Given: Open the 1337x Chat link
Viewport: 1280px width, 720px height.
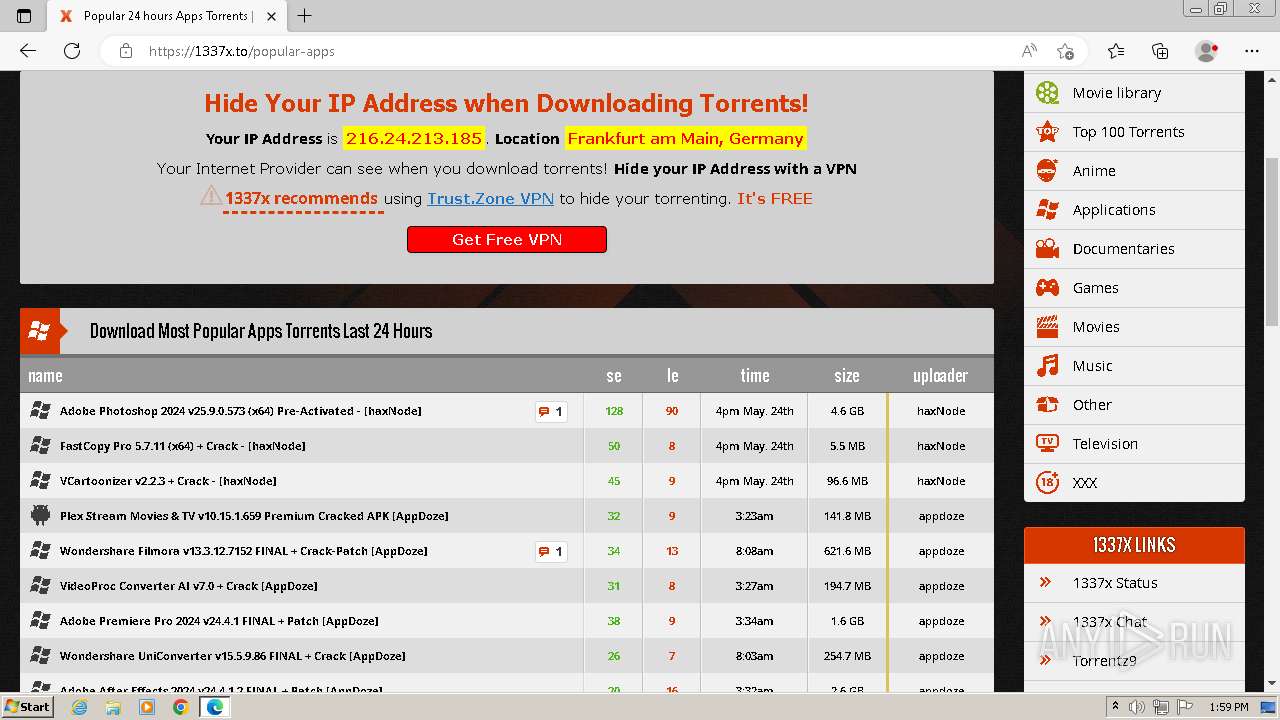Looking at the screenshot, I should tap(1110, 622).
